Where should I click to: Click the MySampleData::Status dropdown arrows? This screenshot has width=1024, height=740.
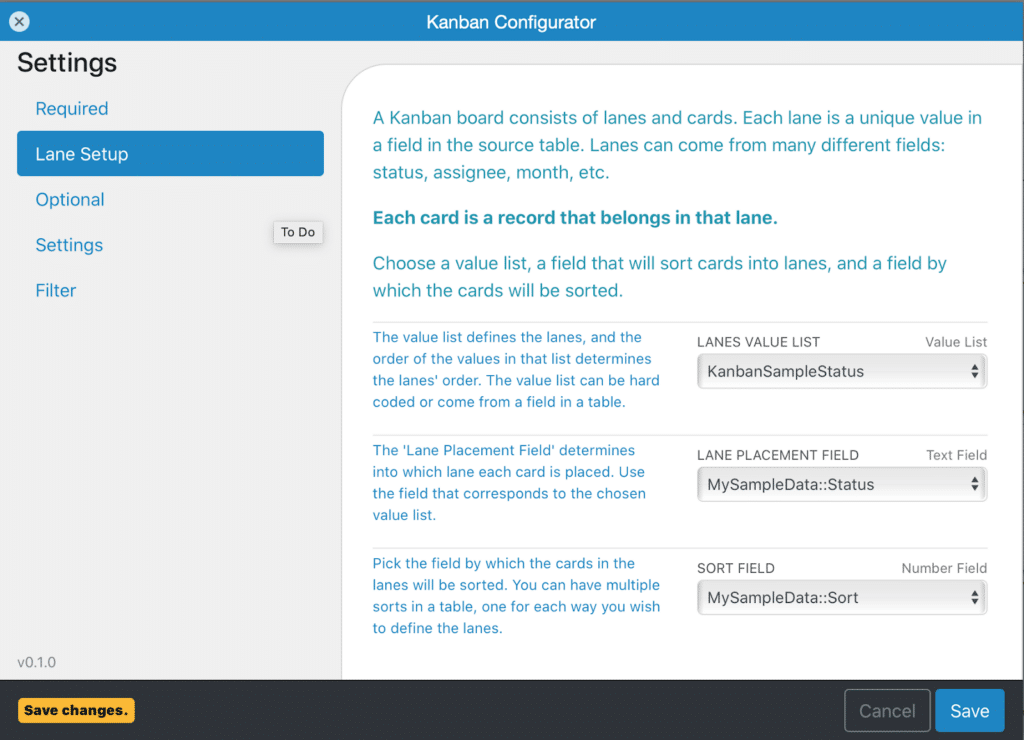click(x=974, y=484)
